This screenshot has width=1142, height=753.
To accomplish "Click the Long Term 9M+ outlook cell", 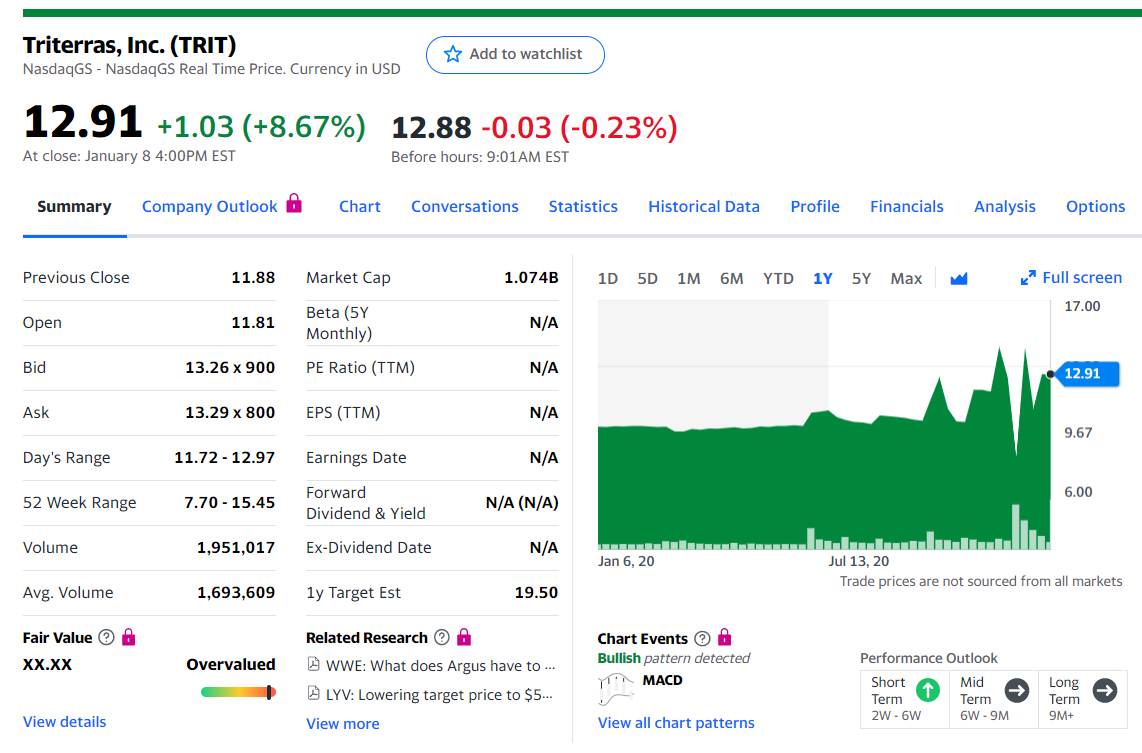I will 1083,699.
